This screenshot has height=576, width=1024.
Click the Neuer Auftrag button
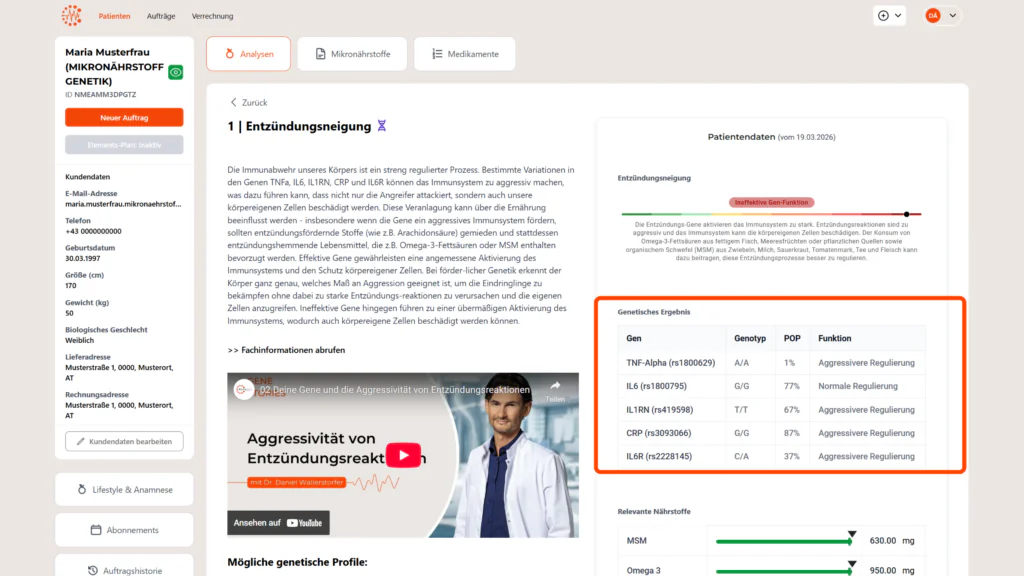pyautogui.click(x=124, y=118)
